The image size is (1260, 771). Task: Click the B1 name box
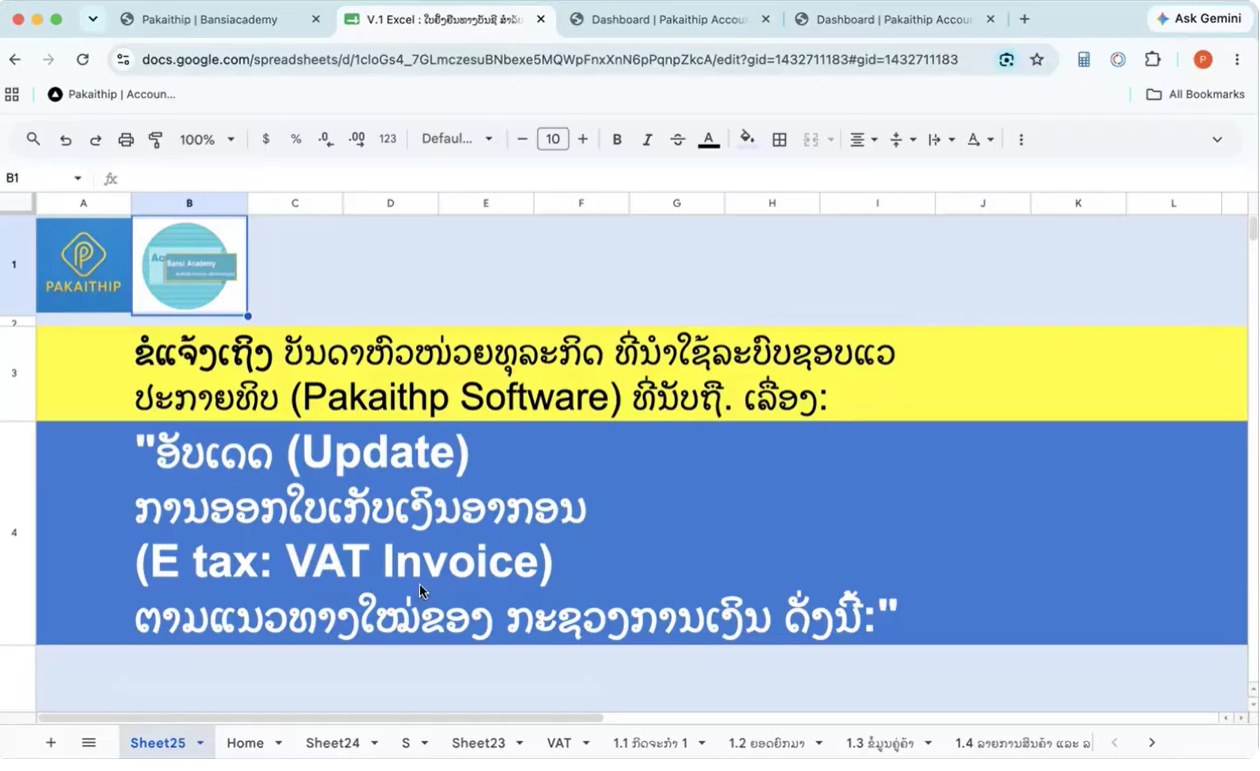point(36,178)
